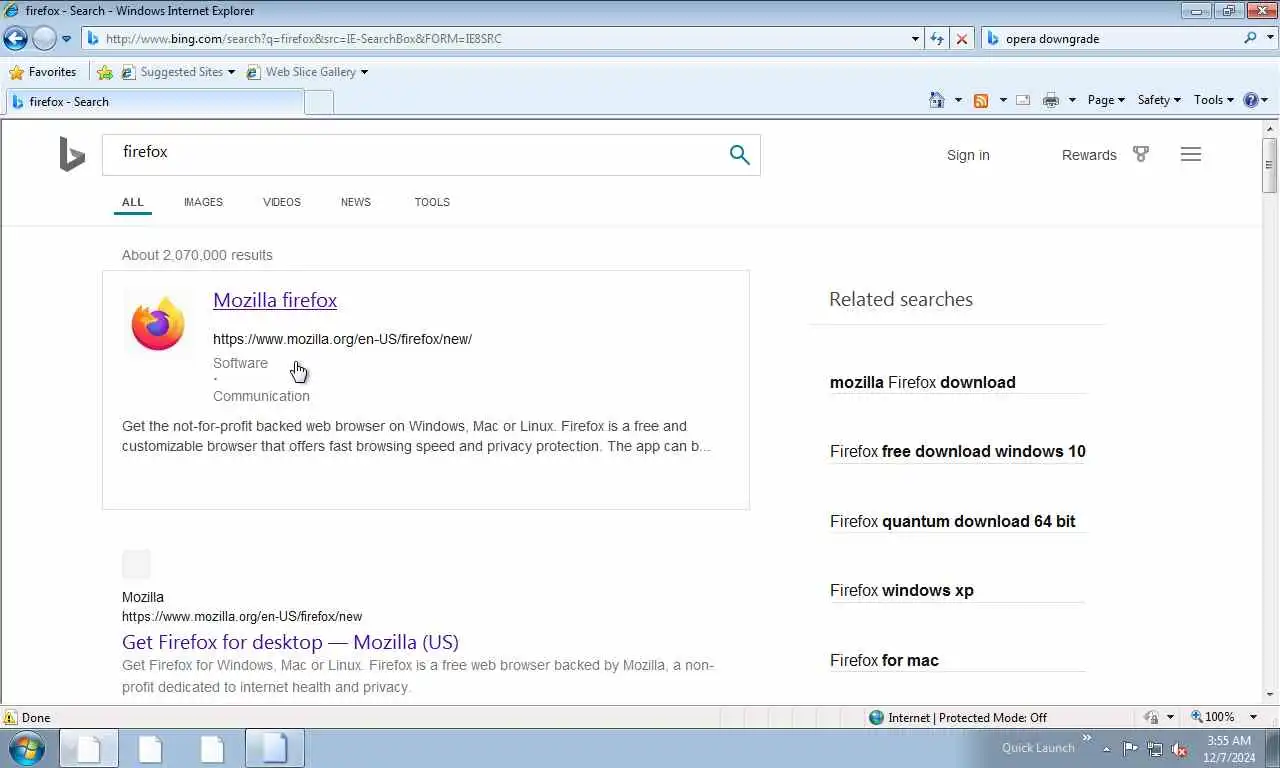Click the status bar warning 'Done' icon
The image size is (1280, 768).
pyautogui.click(x=10, y=717)
